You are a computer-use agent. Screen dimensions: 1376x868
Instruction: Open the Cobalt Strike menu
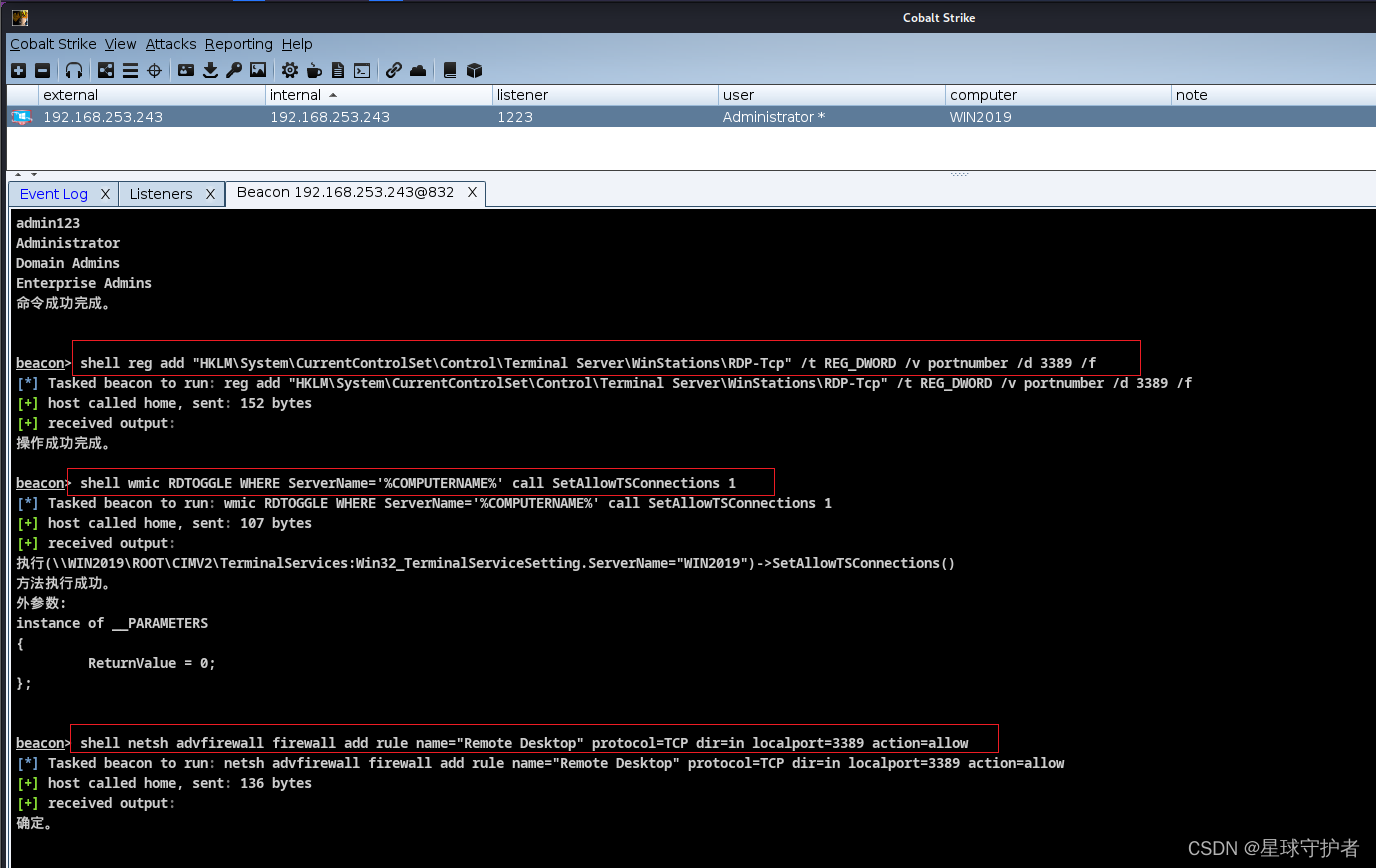53,44
